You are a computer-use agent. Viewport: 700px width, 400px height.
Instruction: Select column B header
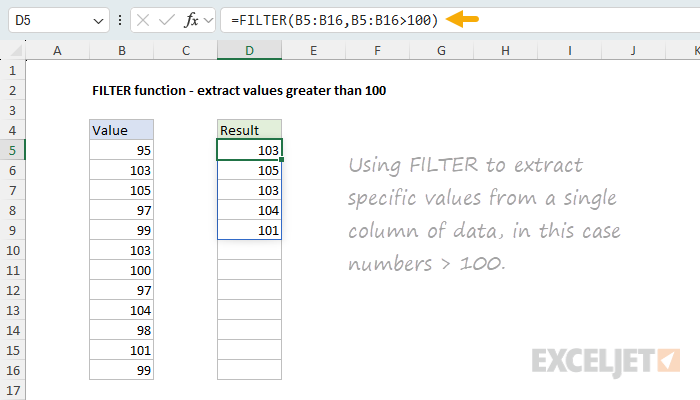(x=121, y=50)
